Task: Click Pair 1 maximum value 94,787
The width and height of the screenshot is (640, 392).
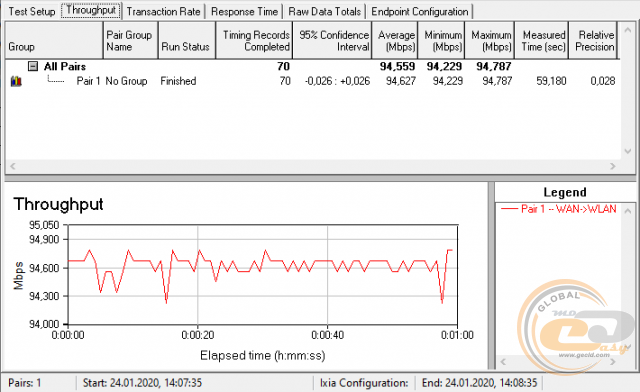Action: click(497, 81)
